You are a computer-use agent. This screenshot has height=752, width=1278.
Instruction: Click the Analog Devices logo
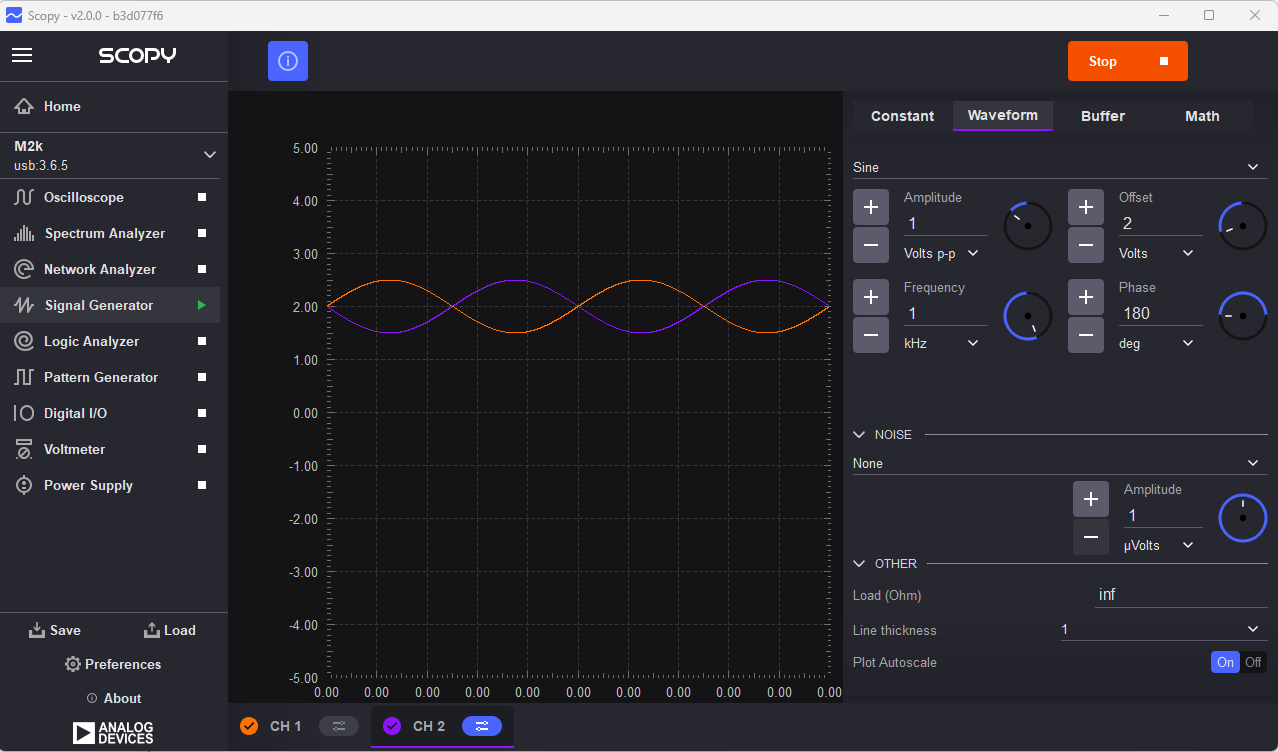(113, 733)
